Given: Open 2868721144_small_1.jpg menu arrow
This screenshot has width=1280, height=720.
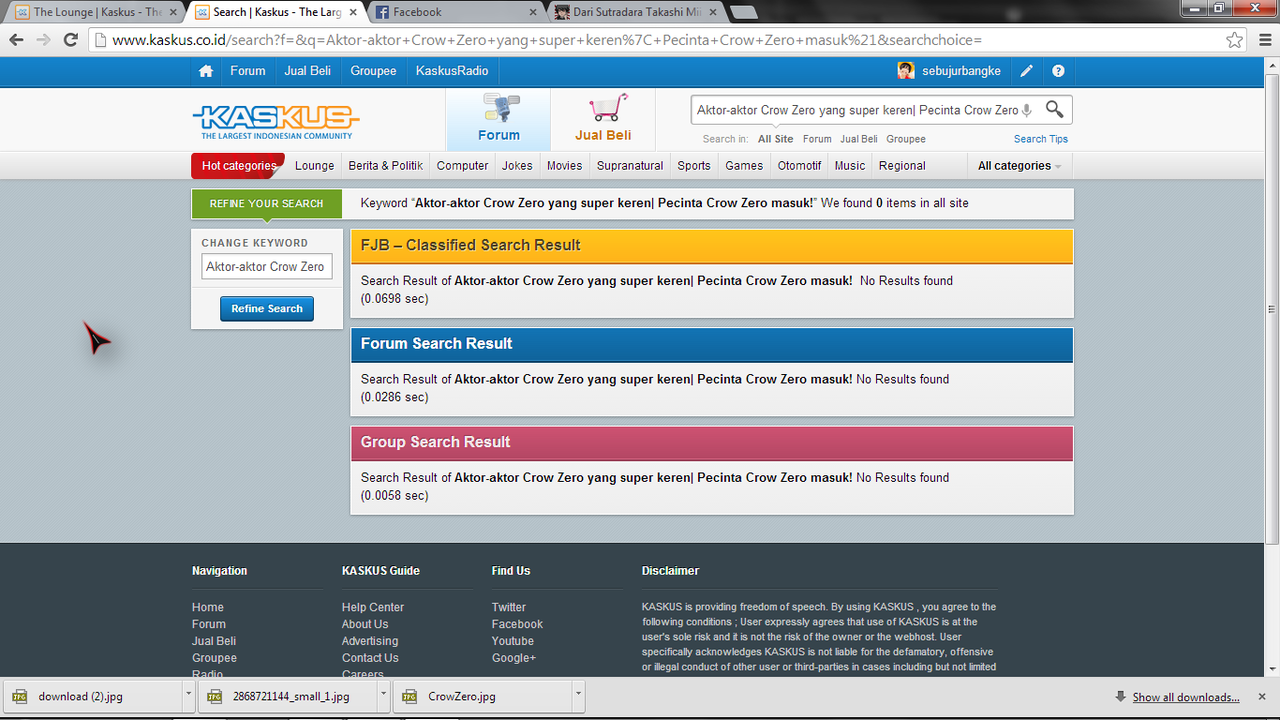Looking at the screenshot, I should pyautogui.click(x=383, y=695).
